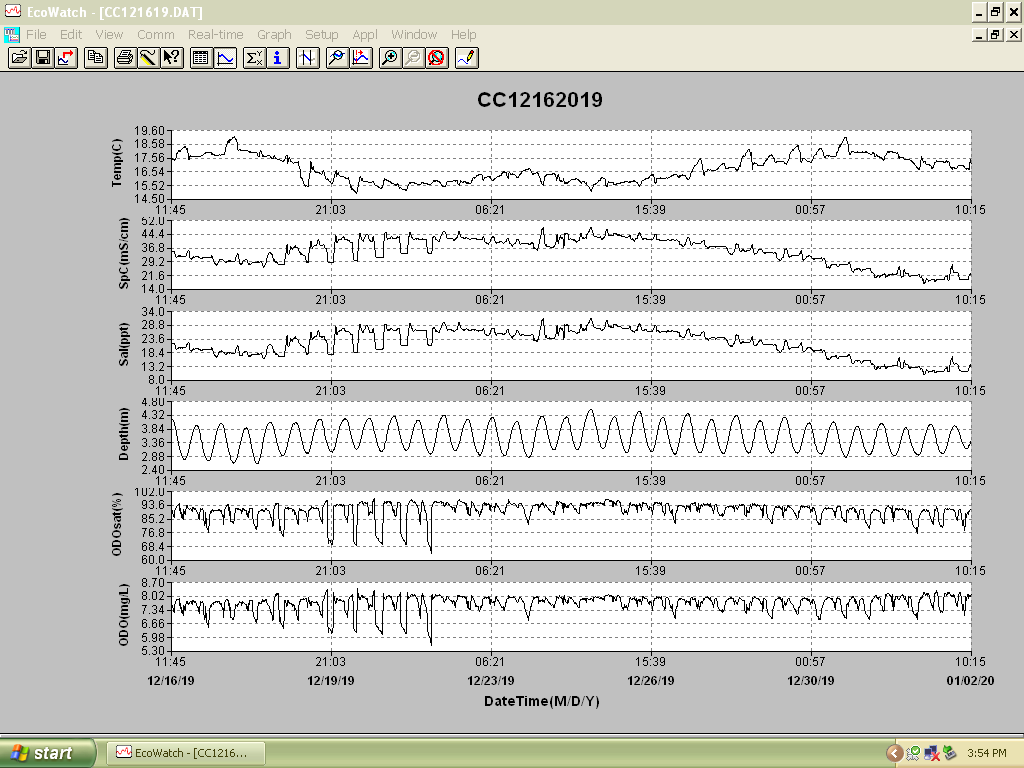Open the table view icon
The width and height of the screenshot is (1024, 768).
pyautogui.click(x=201, y=58)
